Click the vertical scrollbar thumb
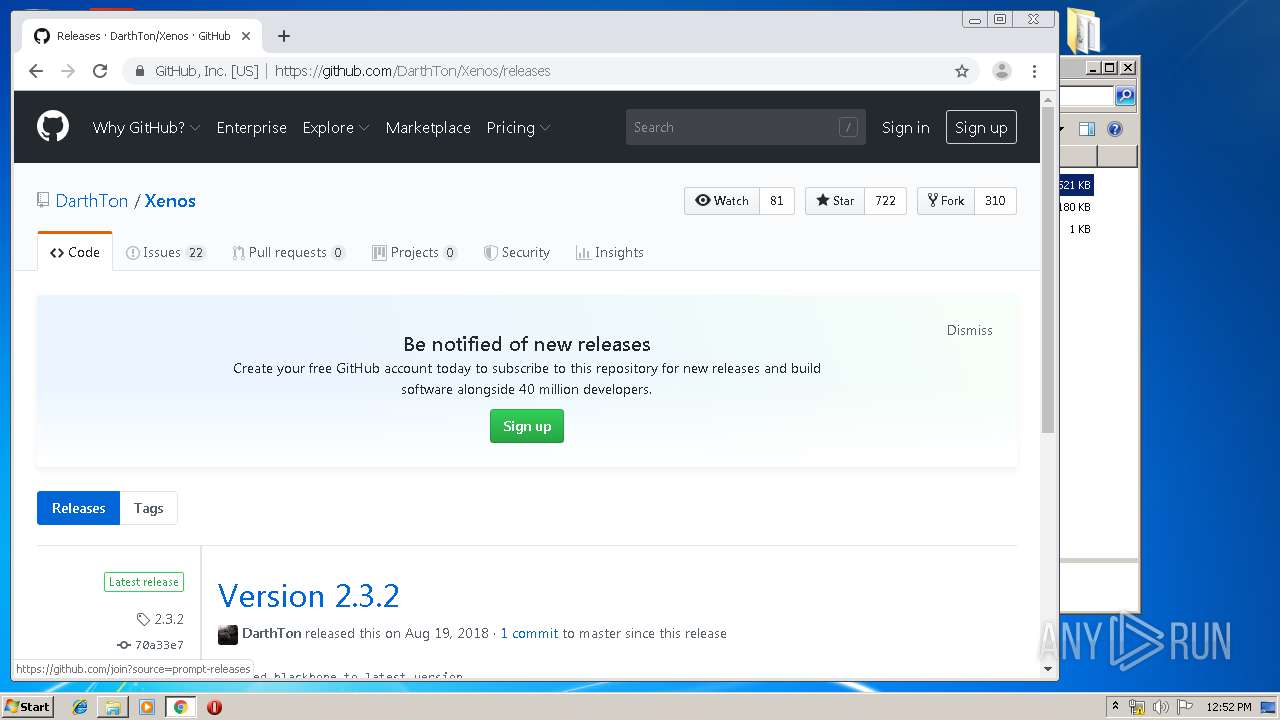 pos(1048,270)
